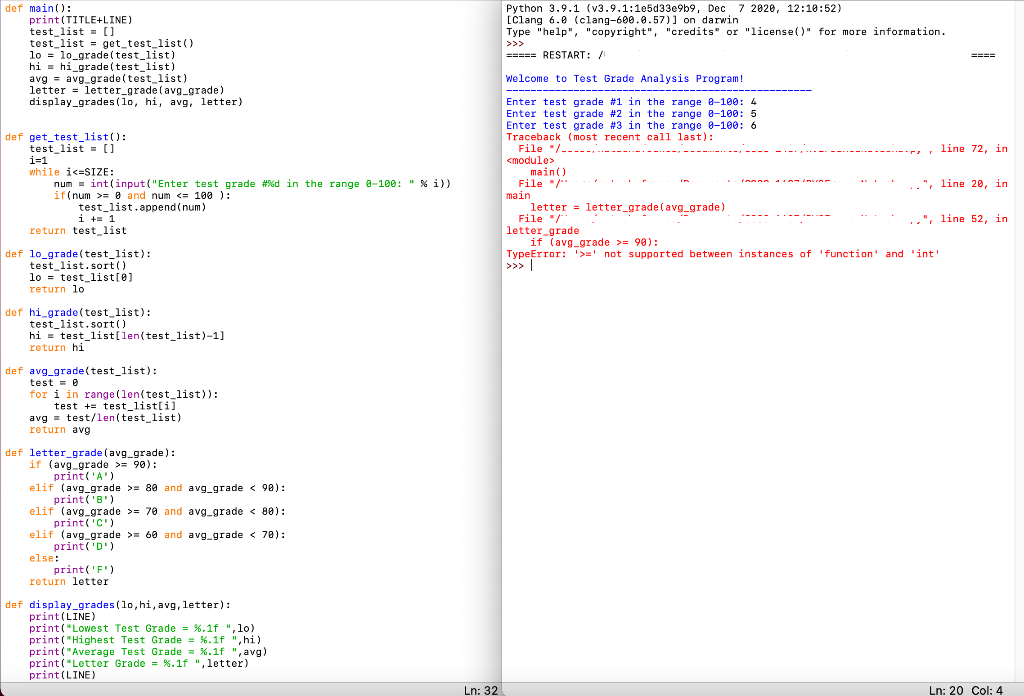Place cursor on the main() function definition
Image resolution: width=1024 pixels, height=696 pixels.
click(38, 7)
